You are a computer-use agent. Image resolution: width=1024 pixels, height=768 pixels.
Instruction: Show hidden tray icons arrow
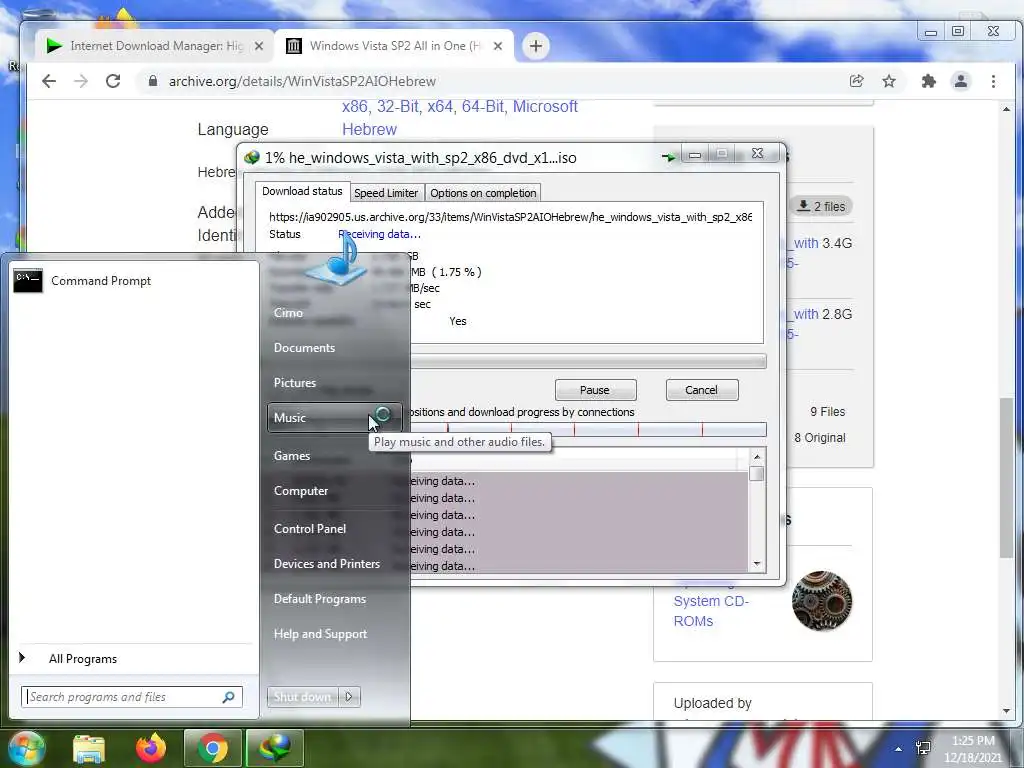tap(899, 749)
